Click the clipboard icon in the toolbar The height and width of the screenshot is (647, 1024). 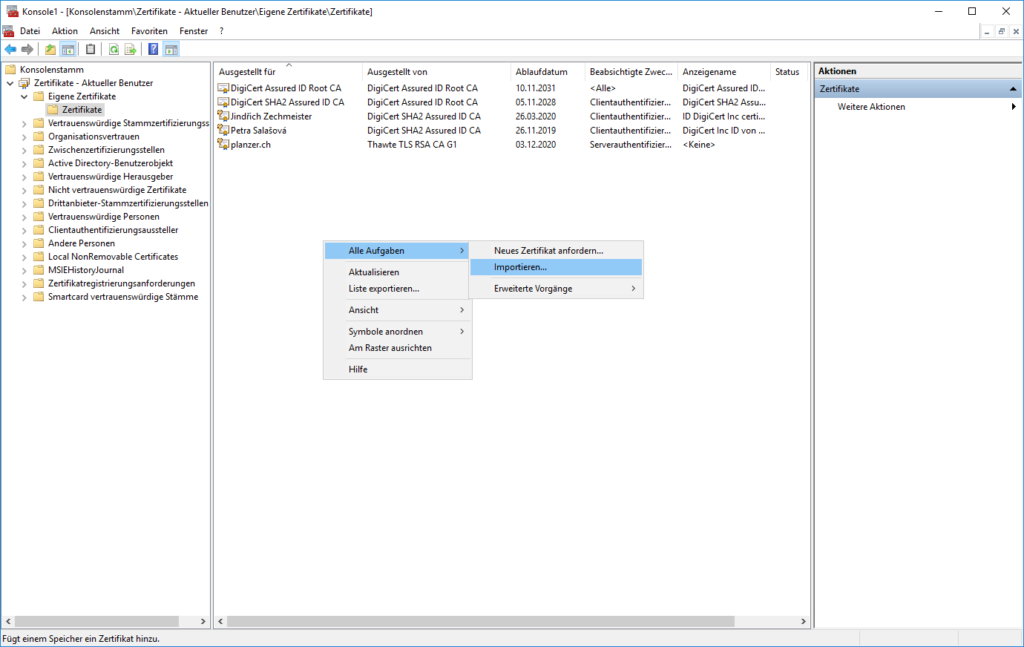90,48
